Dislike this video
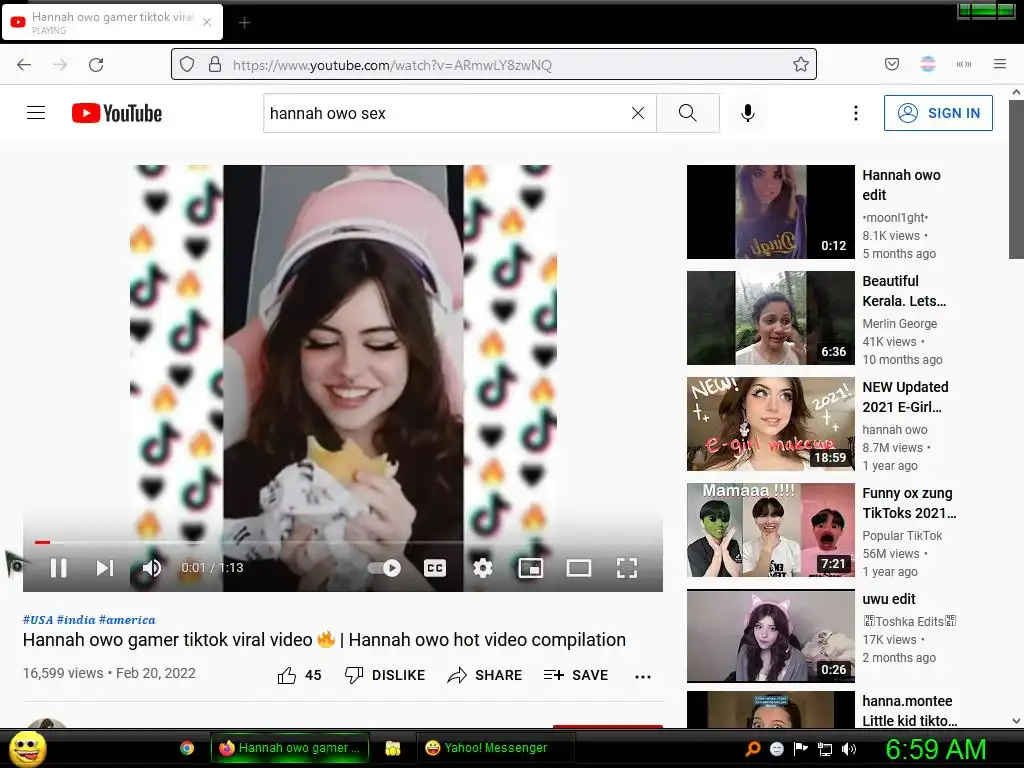The width and height of the screenshot is (1024, 768). 385,675
